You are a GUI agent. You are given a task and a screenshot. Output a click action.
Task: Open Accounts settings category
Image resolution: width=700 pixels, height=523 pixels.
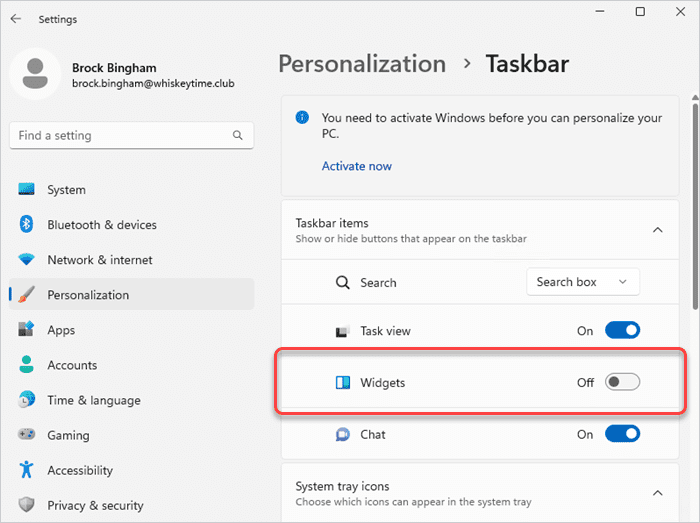point(132,365)
